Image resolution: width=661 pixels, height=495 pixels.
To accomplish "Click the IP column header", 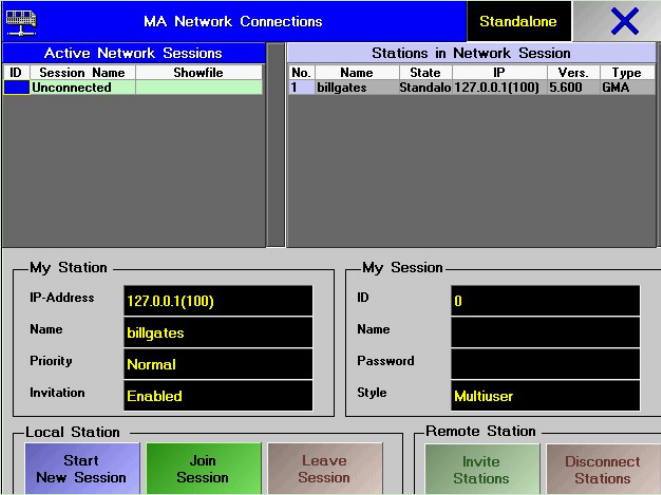I will click(499, 73).
